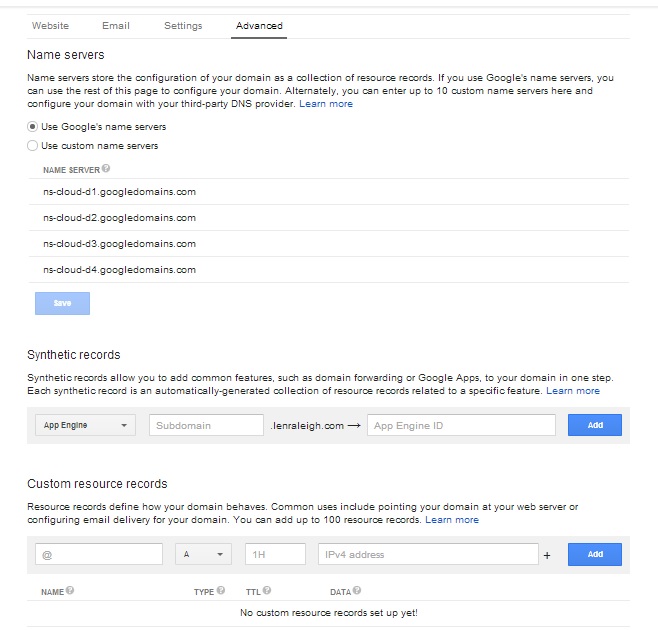658x630 pixels.
Task: Click Add button for synthetic records
Action: point(595,425)
